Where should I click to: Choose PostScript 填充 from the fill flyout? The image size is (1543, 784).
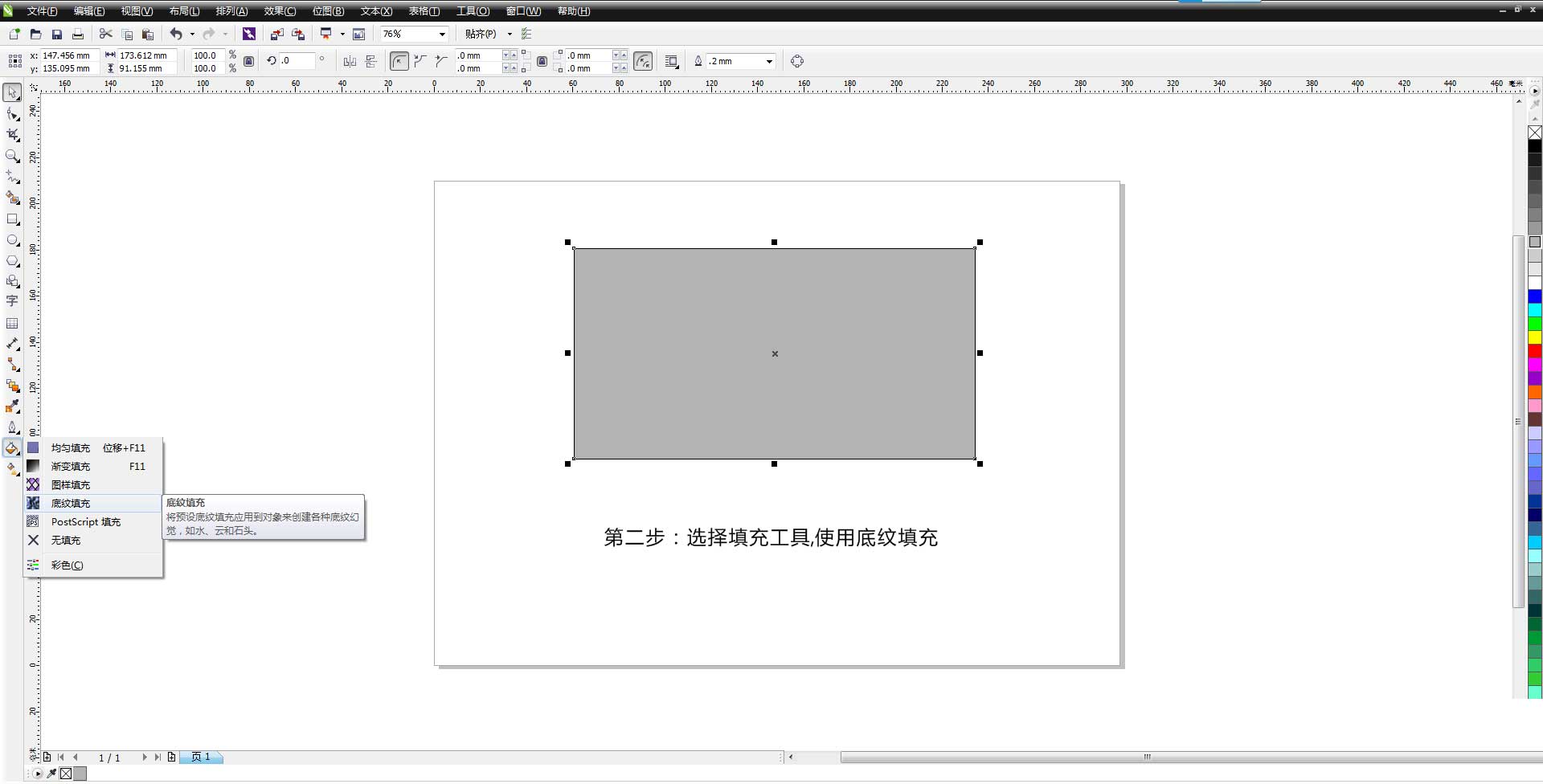click(93, 521)
